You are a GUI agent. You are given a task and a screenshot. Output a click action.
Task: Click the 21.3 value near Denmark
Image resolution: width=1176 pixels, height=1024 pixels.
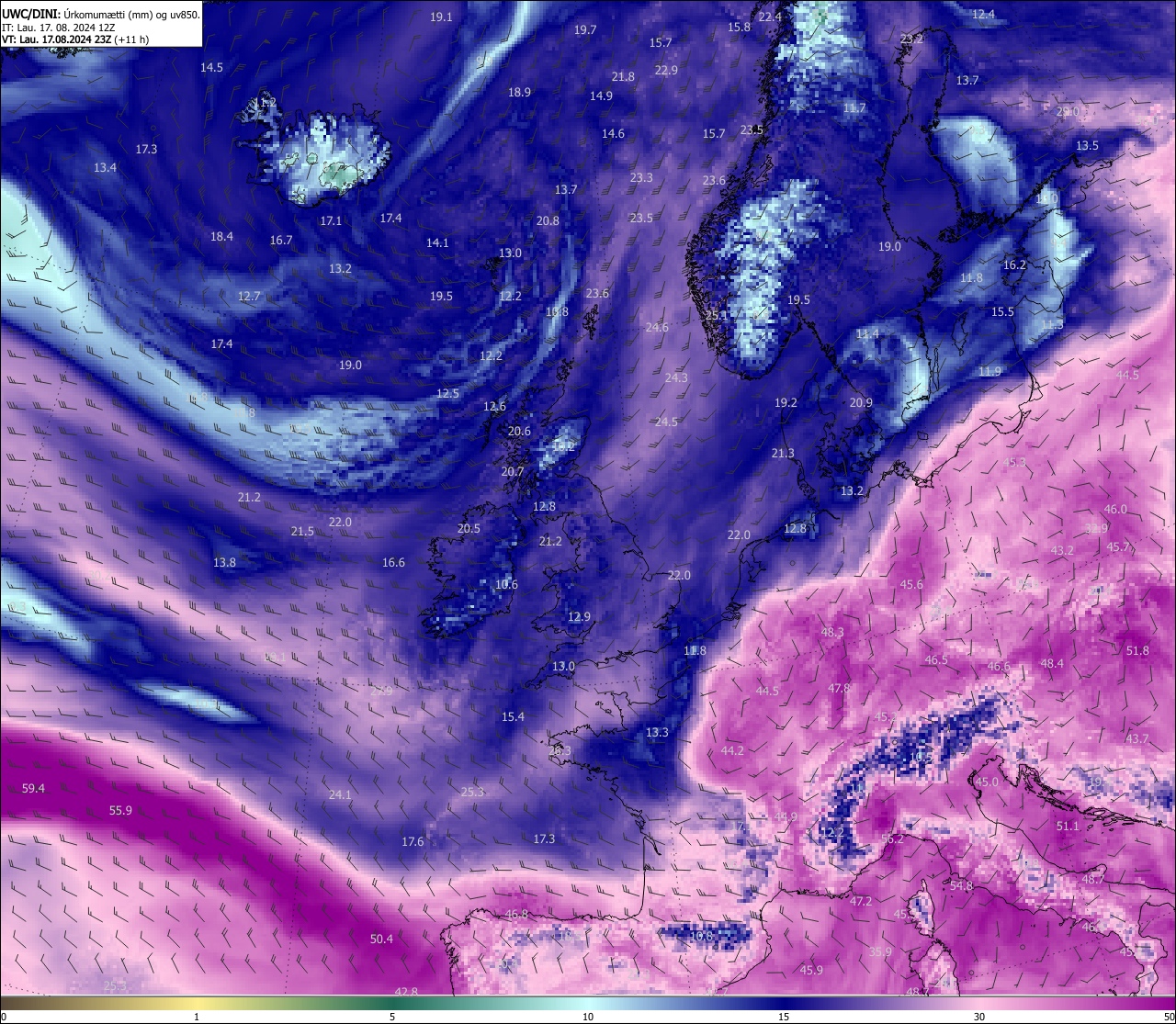tap(783, 455)
